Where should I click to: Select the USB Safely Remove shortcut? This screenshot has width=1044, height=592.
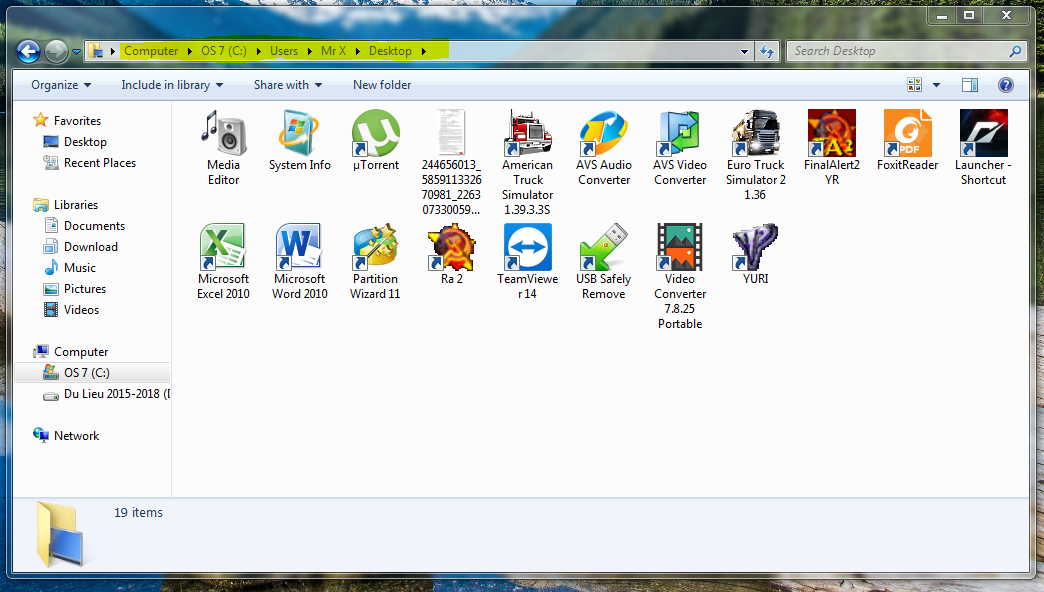604,262
